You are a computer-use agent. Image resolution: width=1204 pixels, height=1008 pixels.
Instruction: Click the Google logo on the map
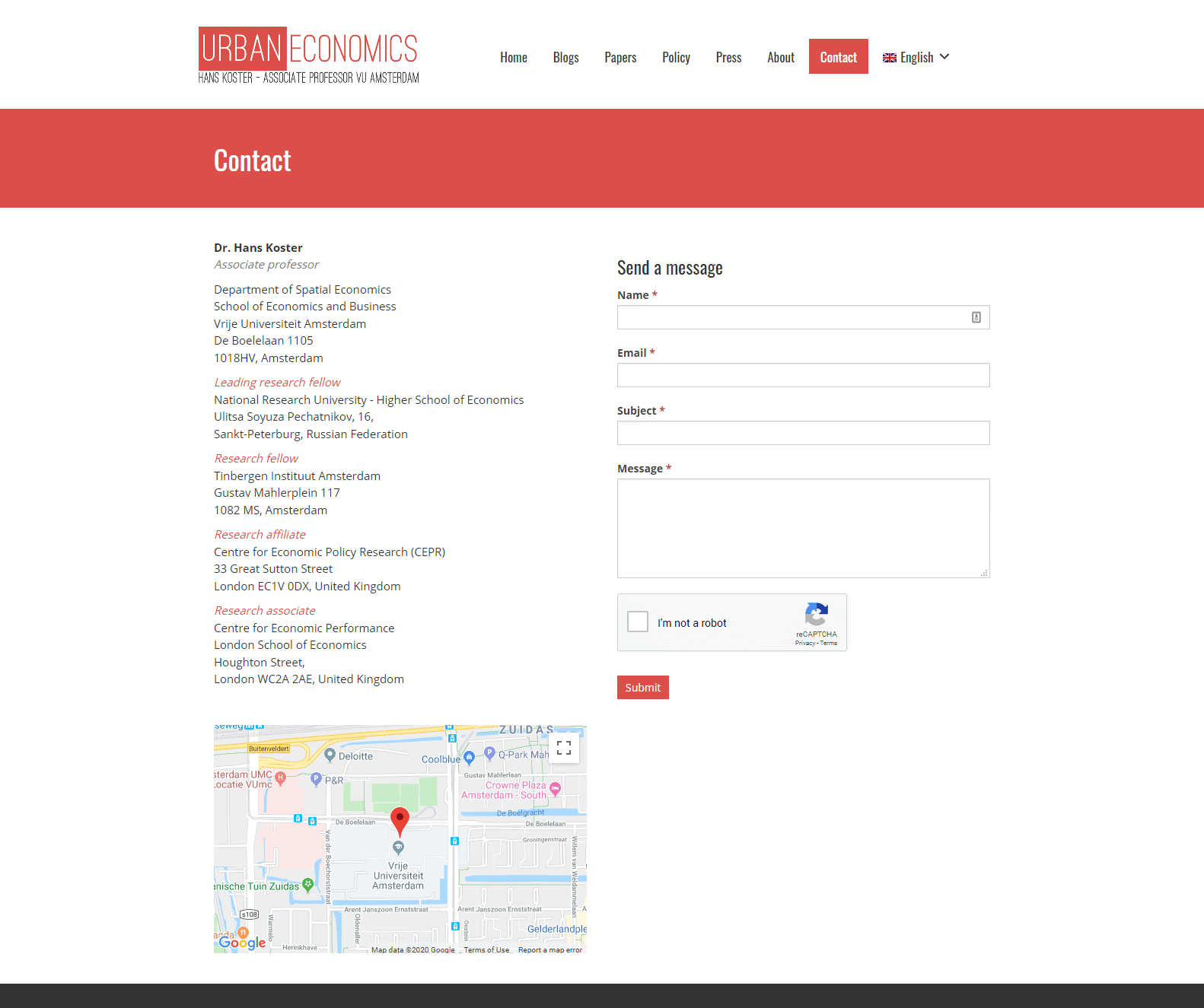point(242,943)
